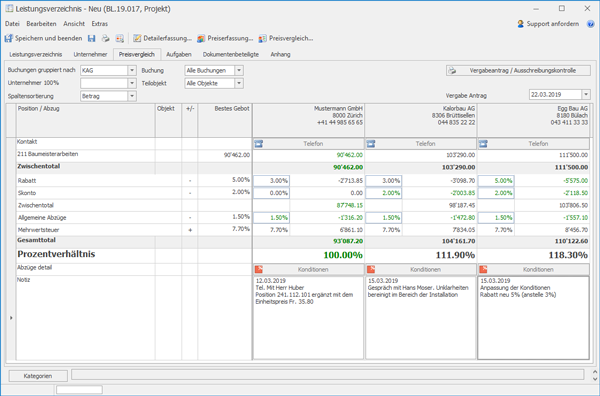Expand Buchungen gruppiert nach KAG dropdown
Viewport: 600px width, 396px height.
(x=132, y=70)
